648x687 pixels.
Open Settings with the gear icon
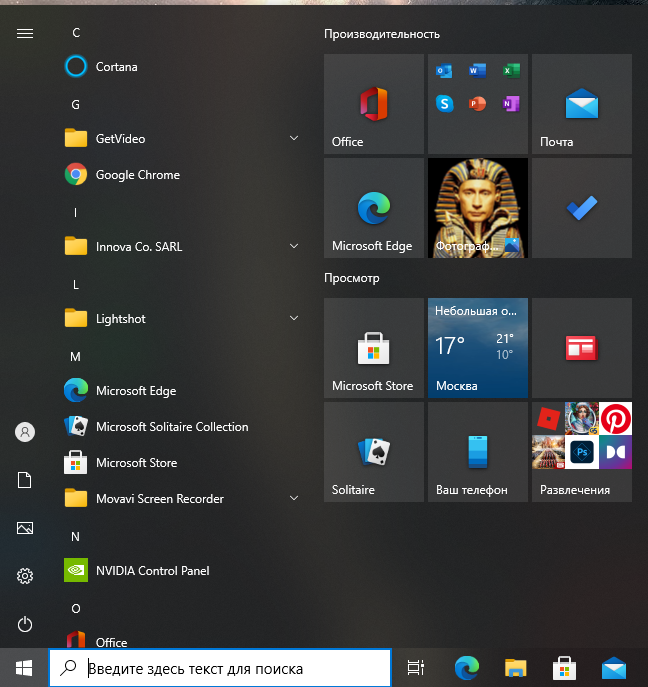point(25,576)
